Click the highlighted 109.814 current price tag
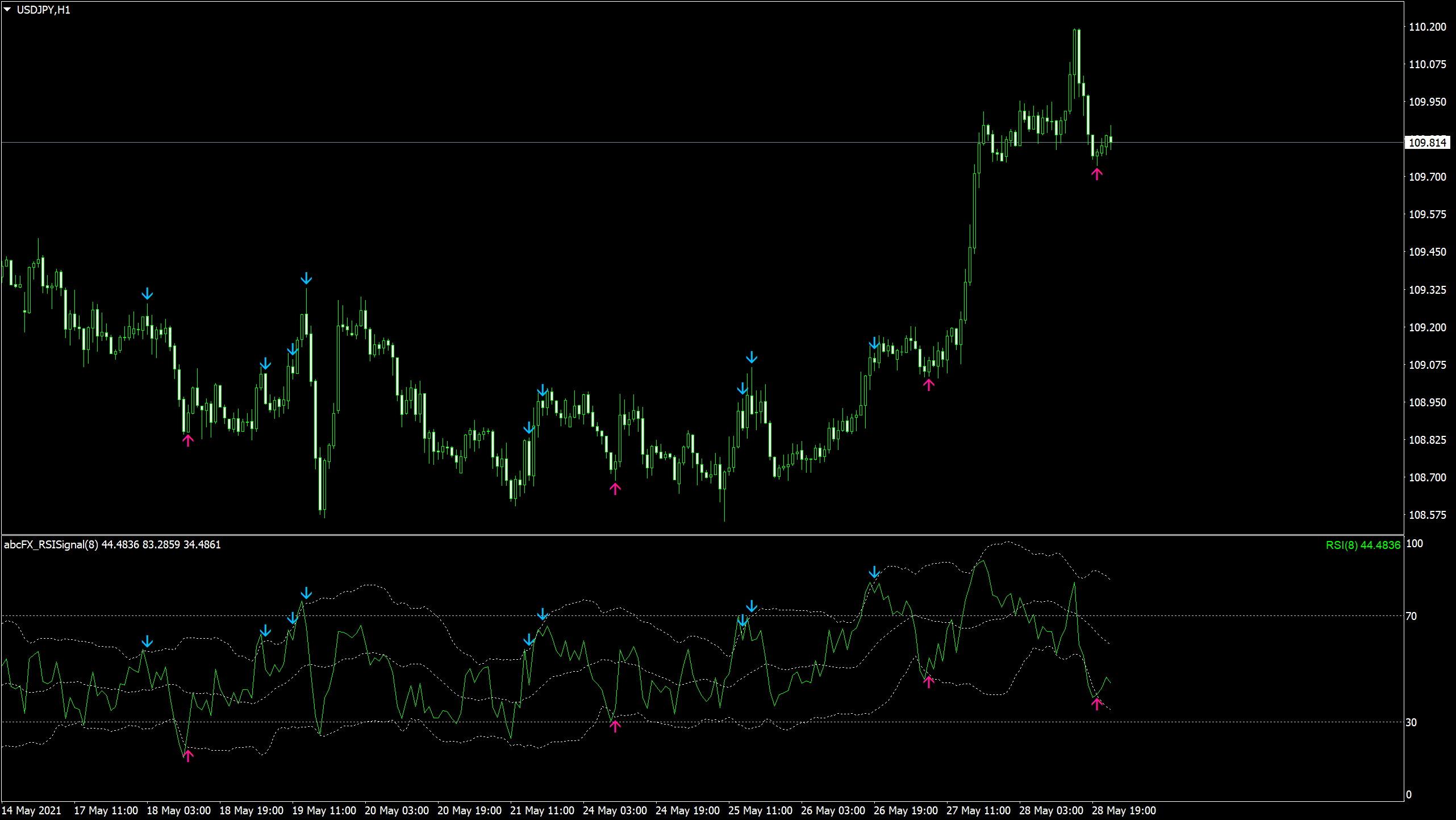1456x820 pixels. click(1427, 143)
